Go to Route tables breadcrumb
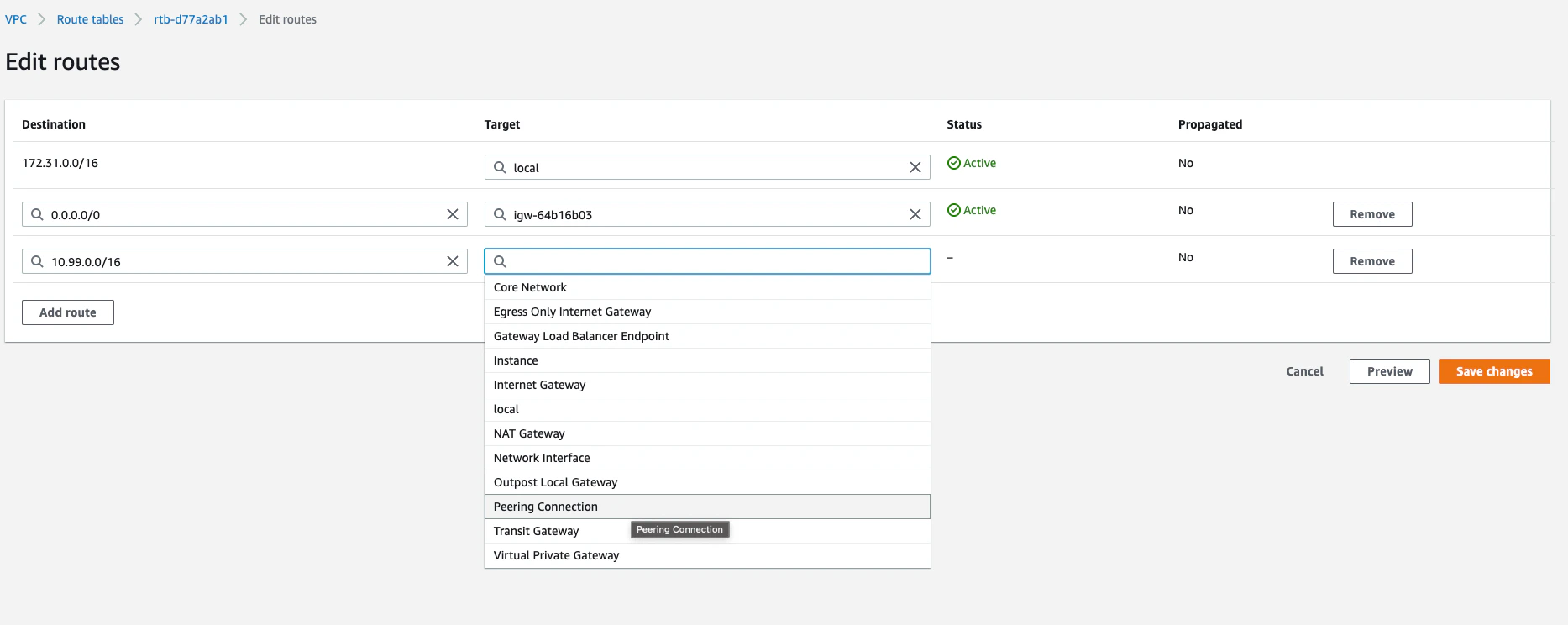The height and width of the screenshot is (625, 1568). (90, 19)
